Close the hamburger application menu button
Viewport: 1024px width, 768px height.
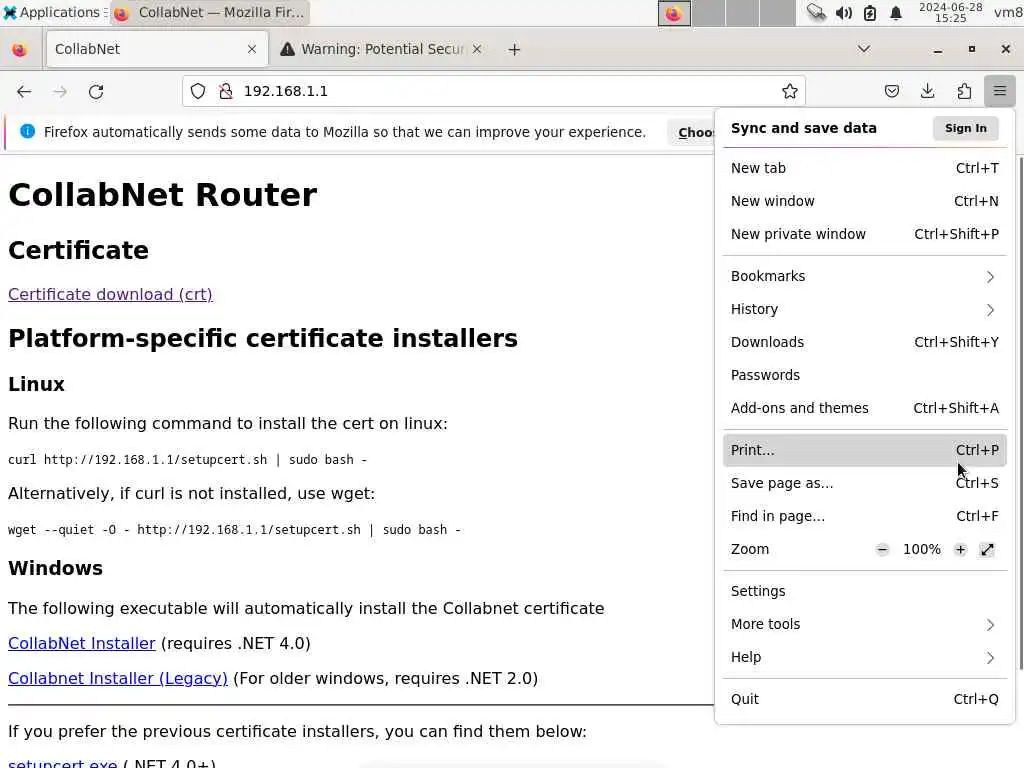coord(999,91)
